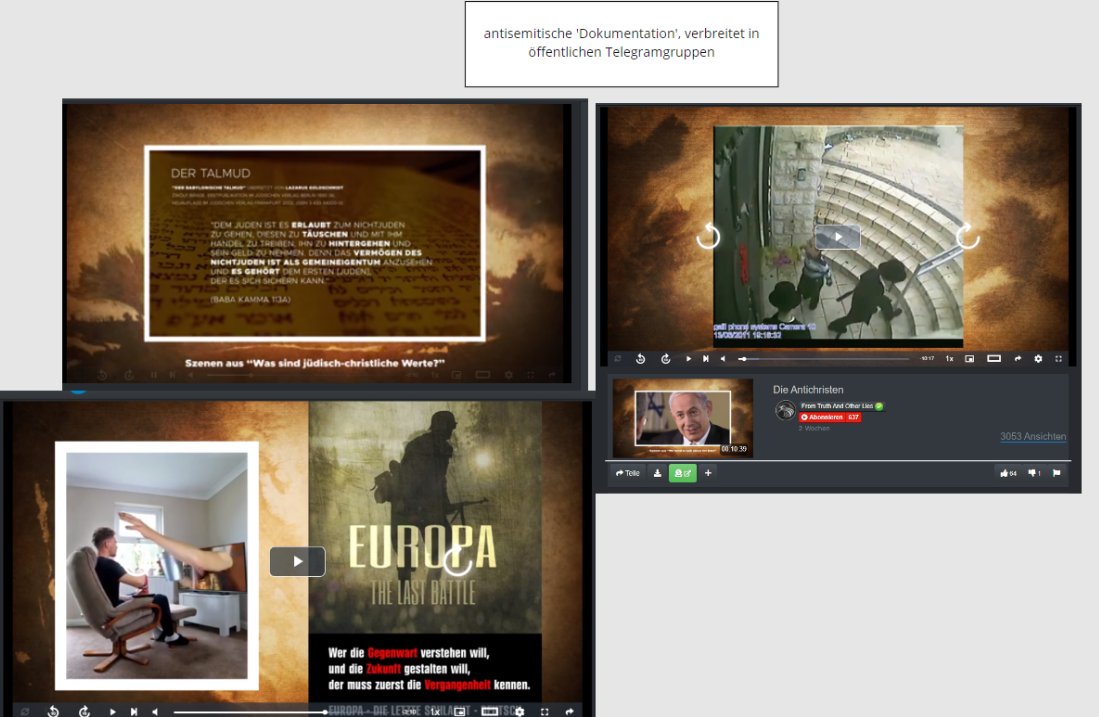Screen dimensions: 1099x717
Task: Click left circular rewind overlay on stairs video
Action: click(x=709, y=236)
